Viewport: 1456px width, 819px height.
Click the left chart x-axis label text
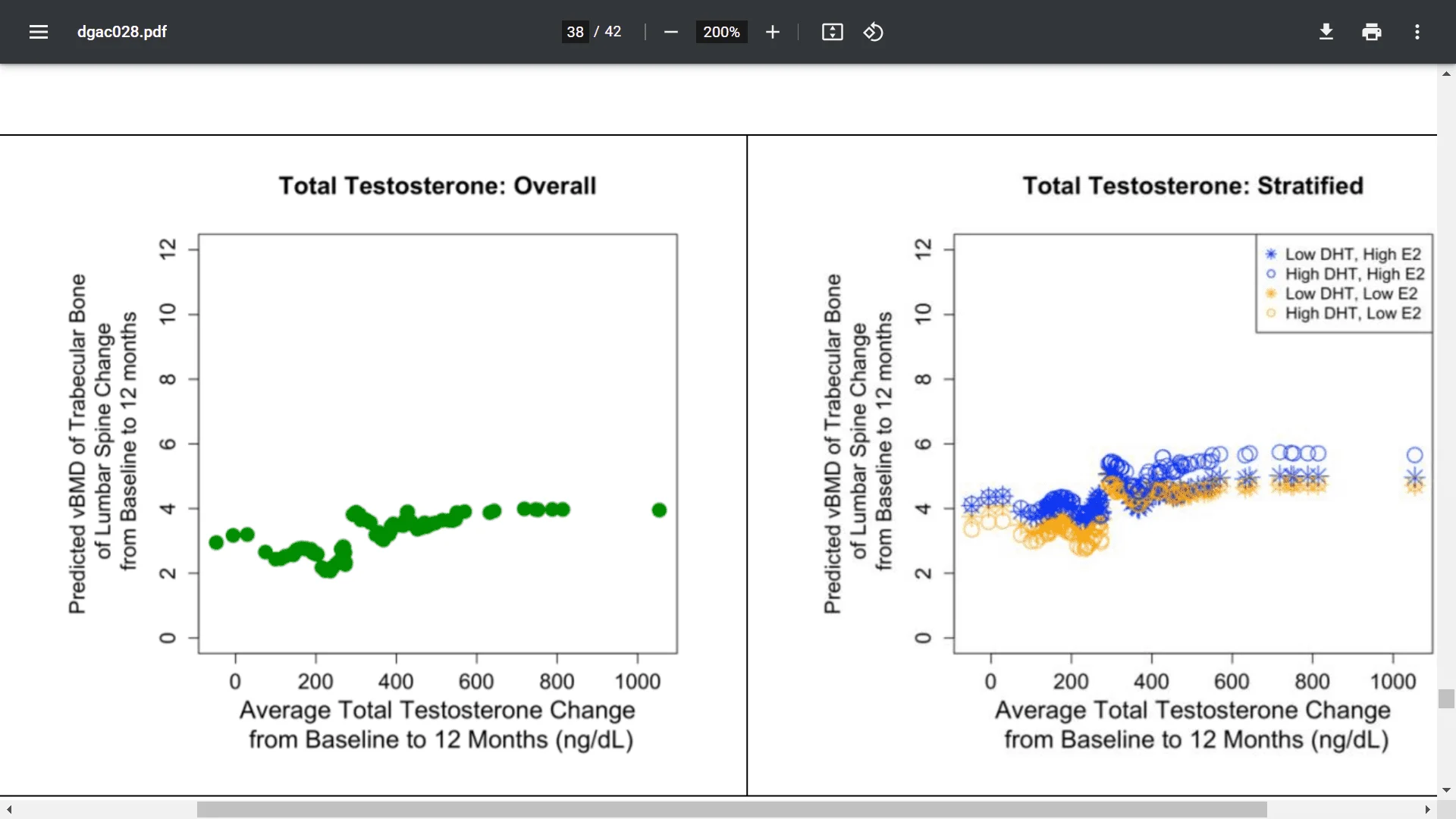pos(439,724)
